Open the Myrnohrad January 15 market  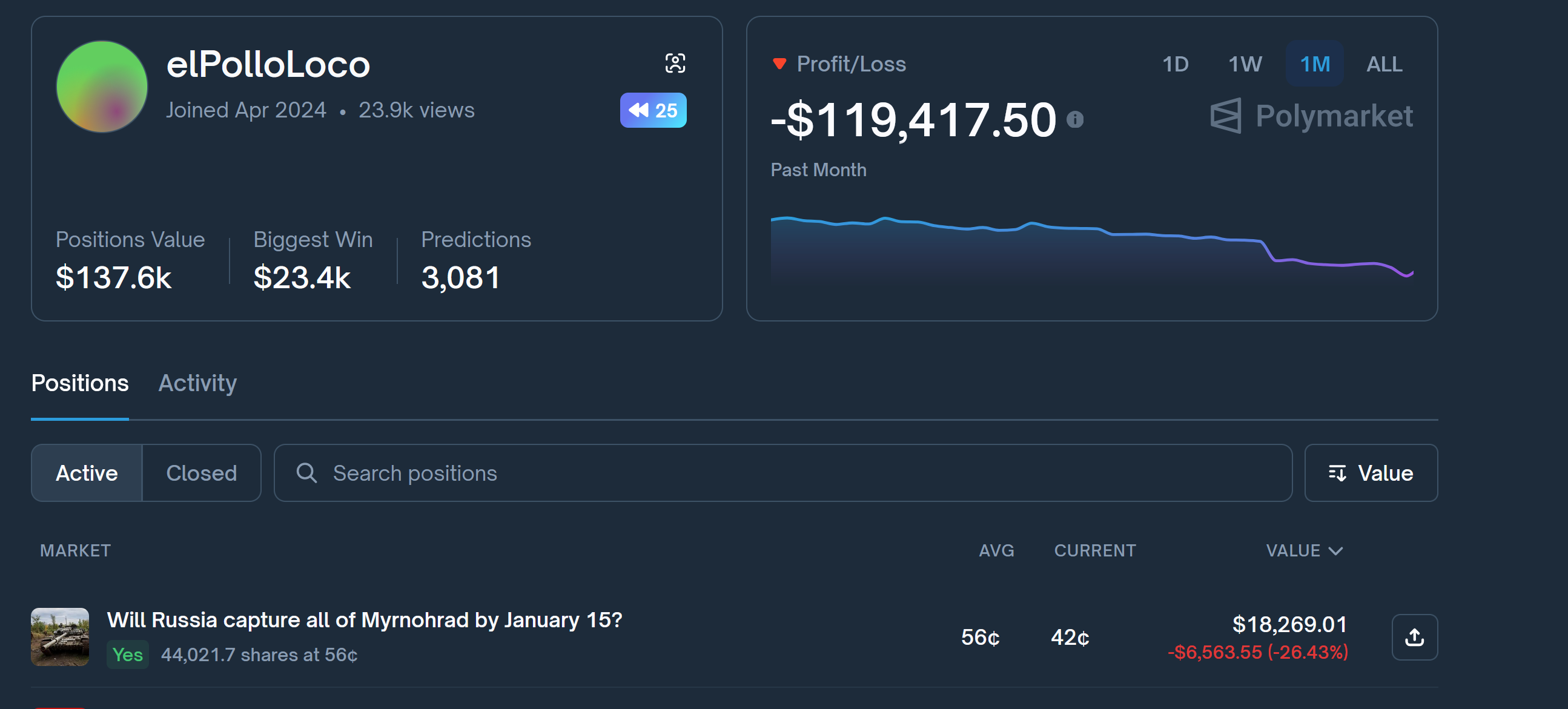[364, 619]
